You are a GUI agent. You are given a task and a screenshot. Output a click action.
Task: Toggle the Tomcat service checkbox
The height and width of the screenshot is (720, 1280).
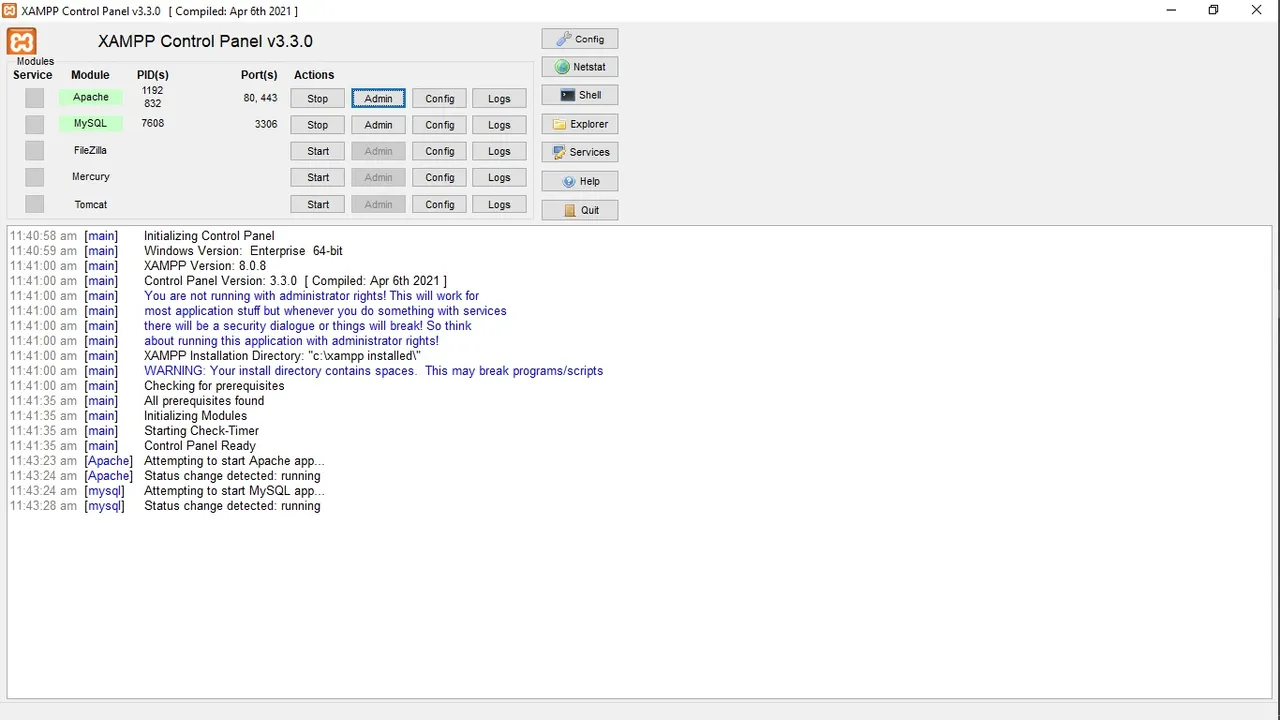[35, 204]
